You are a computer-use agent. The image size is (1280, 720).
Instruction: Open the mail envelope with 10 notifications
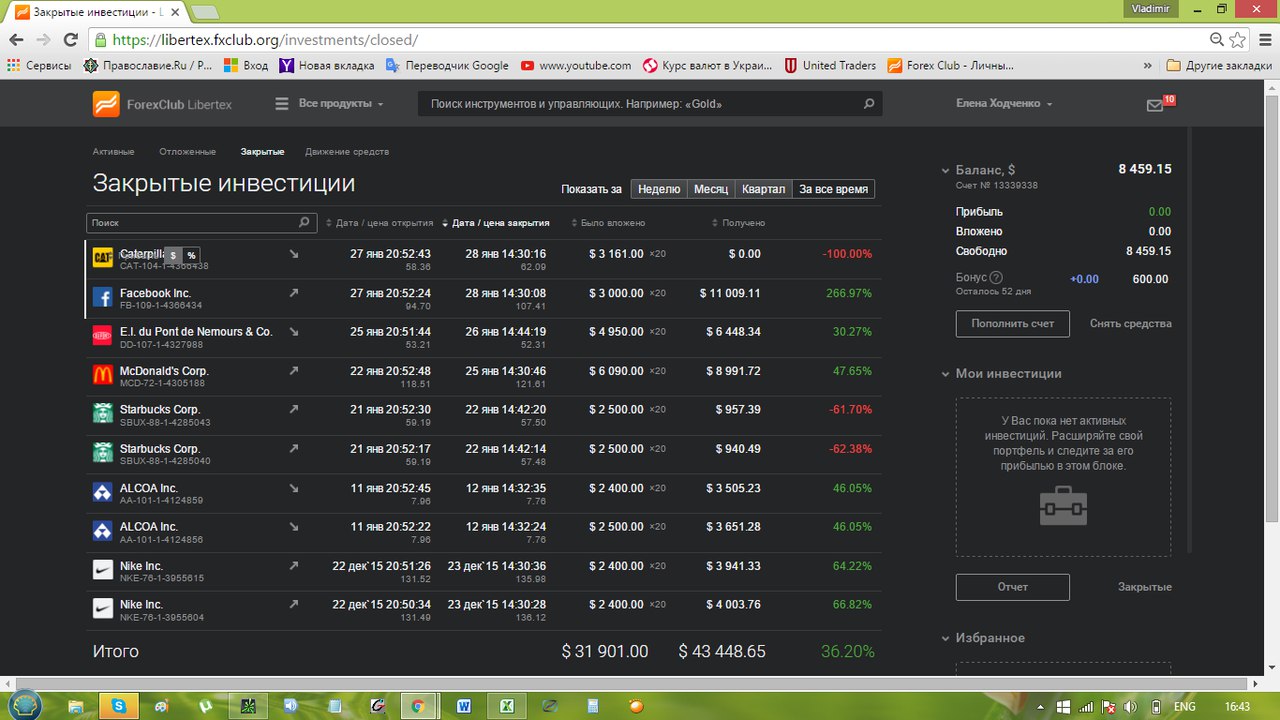[x=1156, y=105]
